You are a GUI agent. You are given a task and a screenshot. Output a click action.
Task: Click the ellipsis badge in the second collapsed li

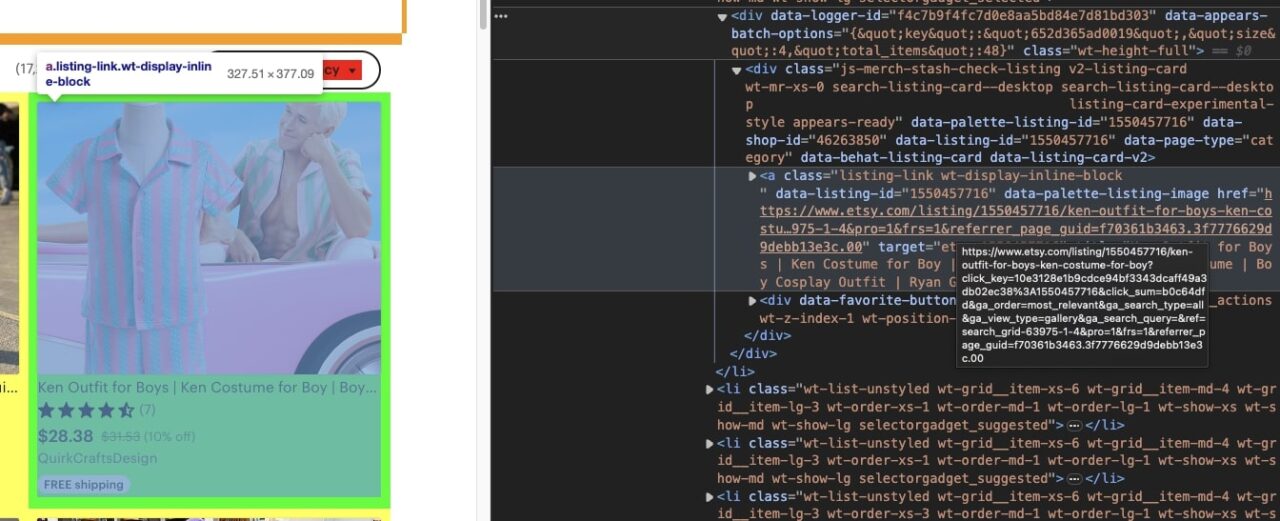(x=1074, y=479)
